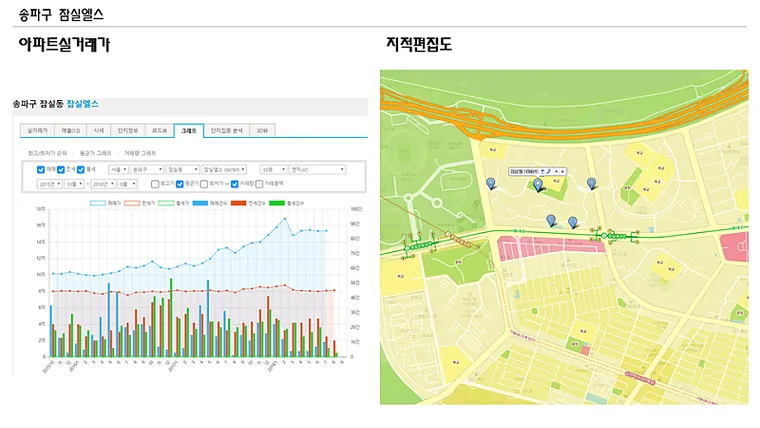Open the 9월 end month dropdown

click(127, 184)
